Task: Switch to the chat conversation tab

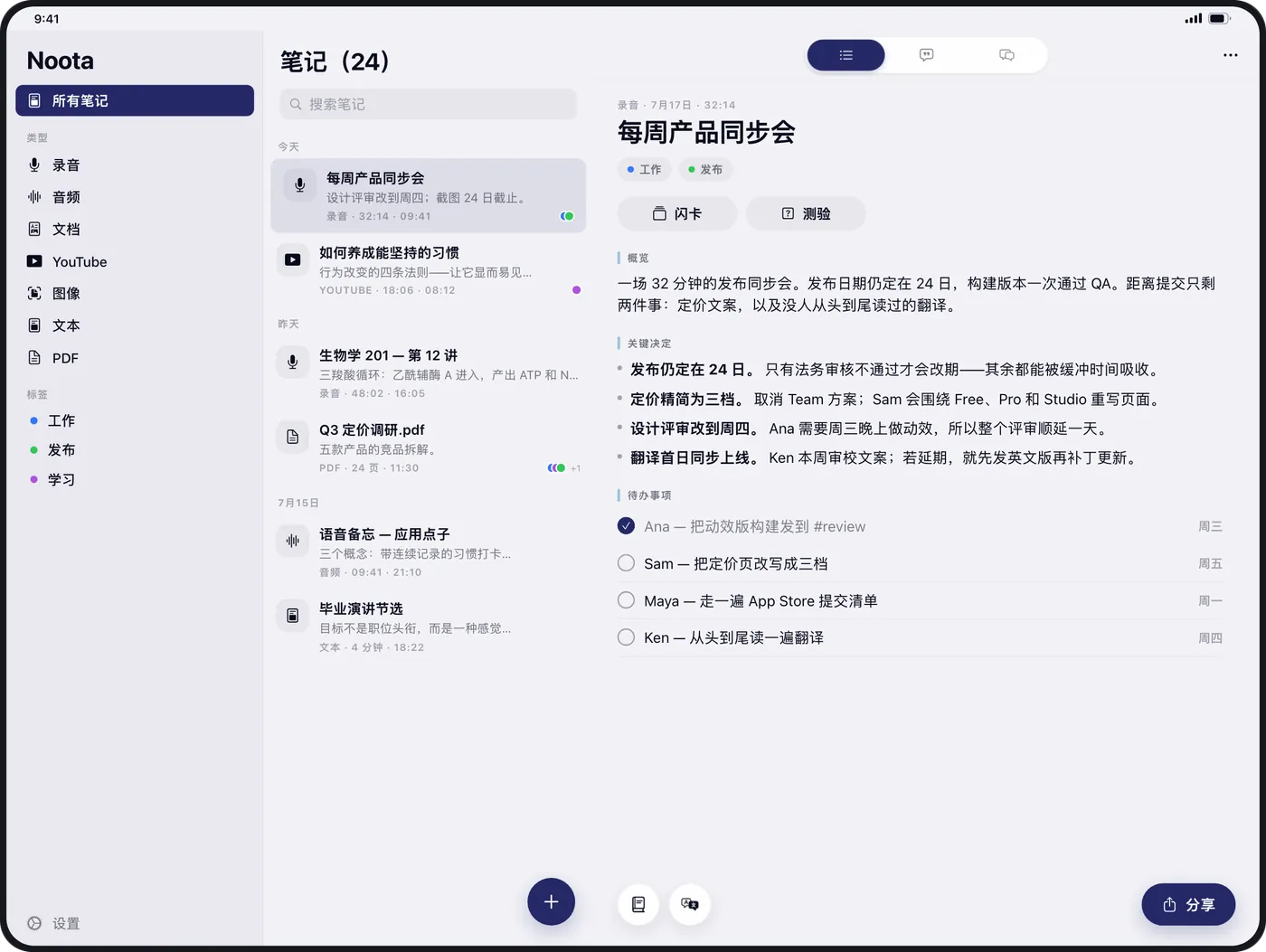Action: coord(1006,55)
